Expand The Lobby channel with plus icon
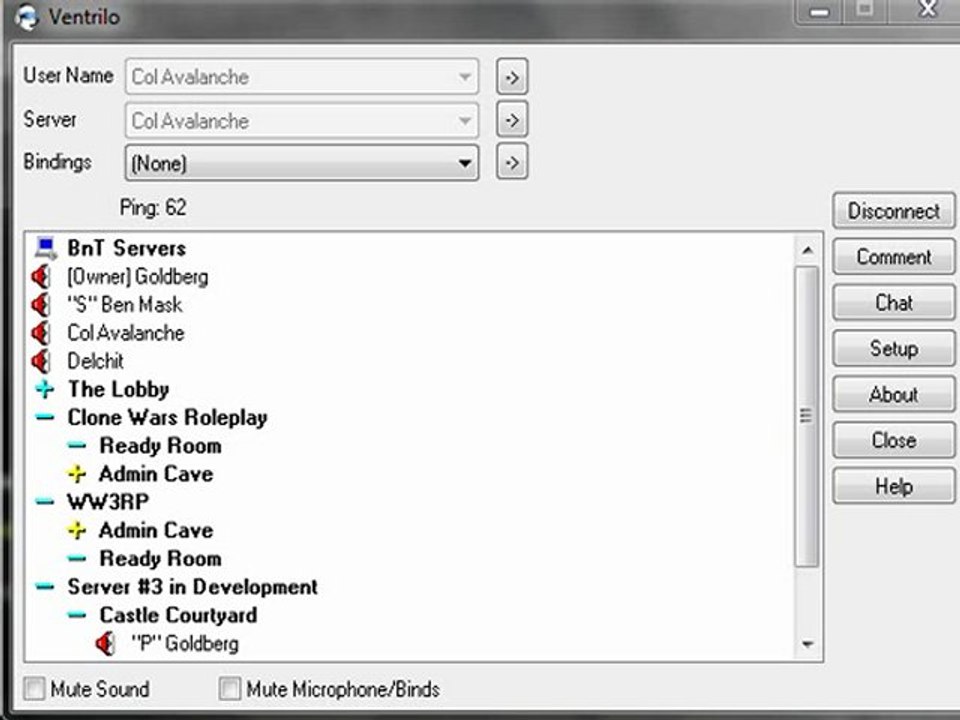The height and width of the screenshot is (720, 960). 45,389
